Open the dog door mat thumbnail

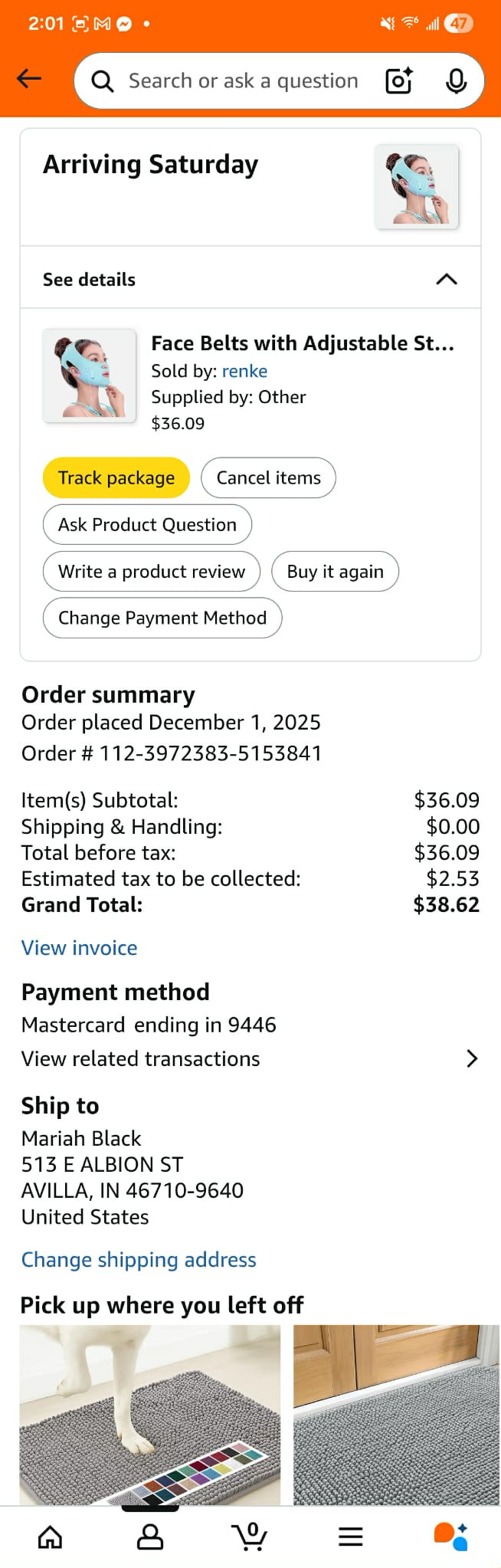(150, 1414)
